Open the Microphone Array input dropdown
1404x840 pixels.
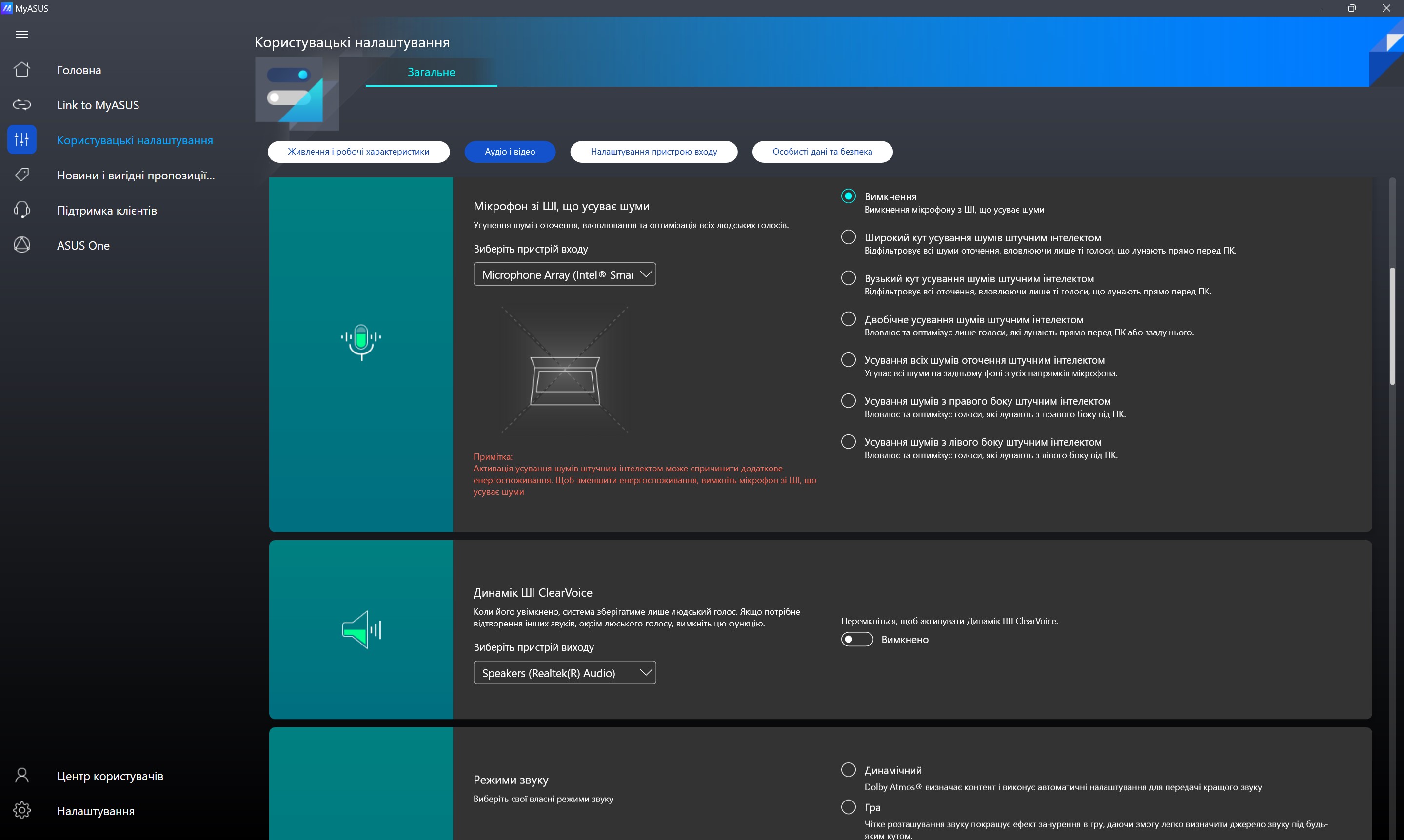click(x=564, y=274)
